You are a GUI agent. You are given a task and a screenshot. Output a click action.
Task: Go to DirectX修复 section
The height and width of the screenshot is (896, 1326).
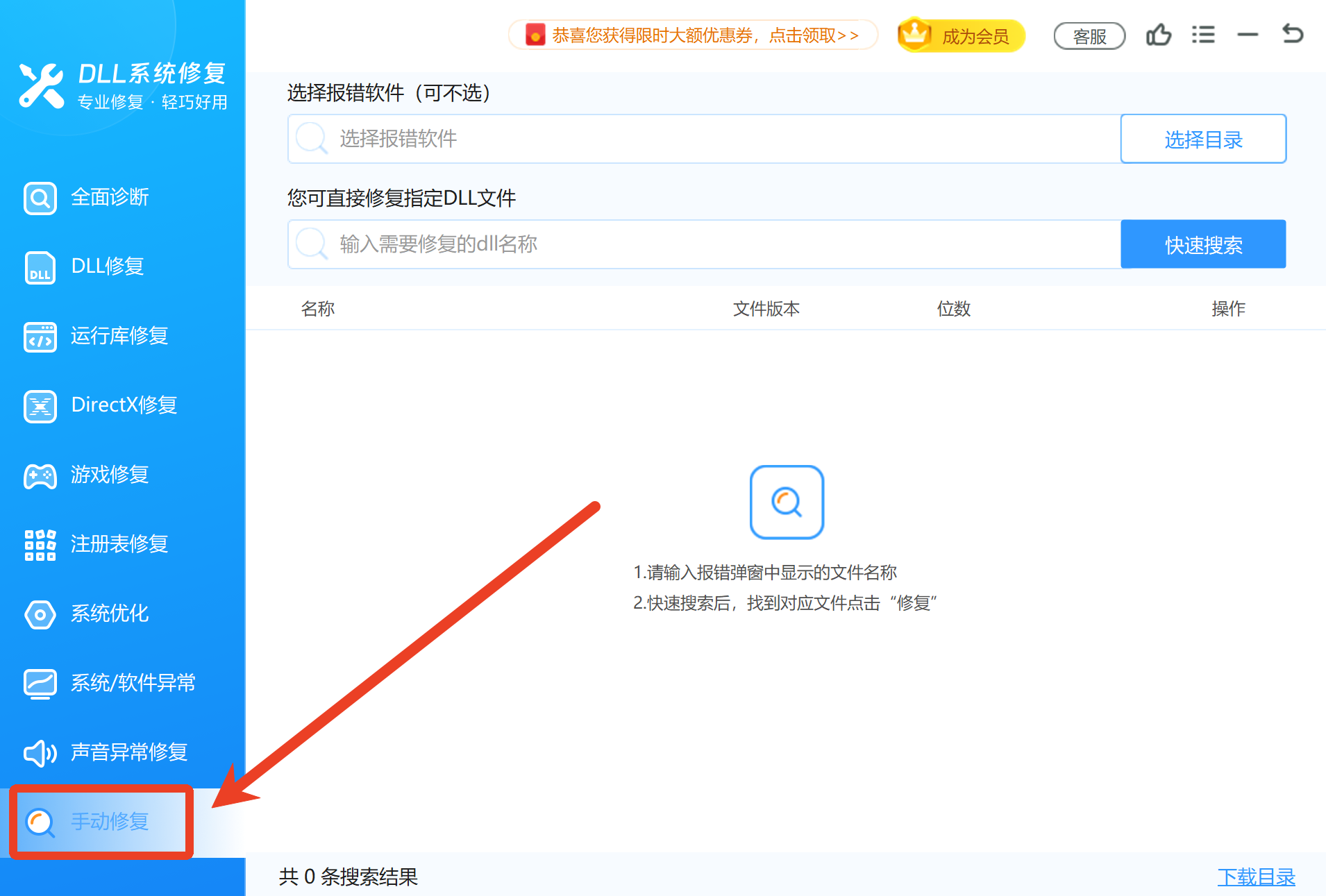(124, 405)
